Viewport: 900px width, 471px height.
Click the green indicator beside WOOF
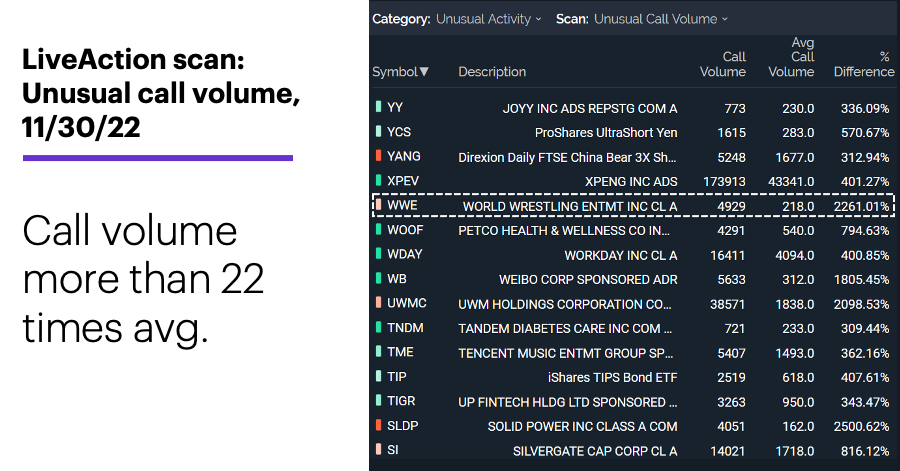point(378,229)
